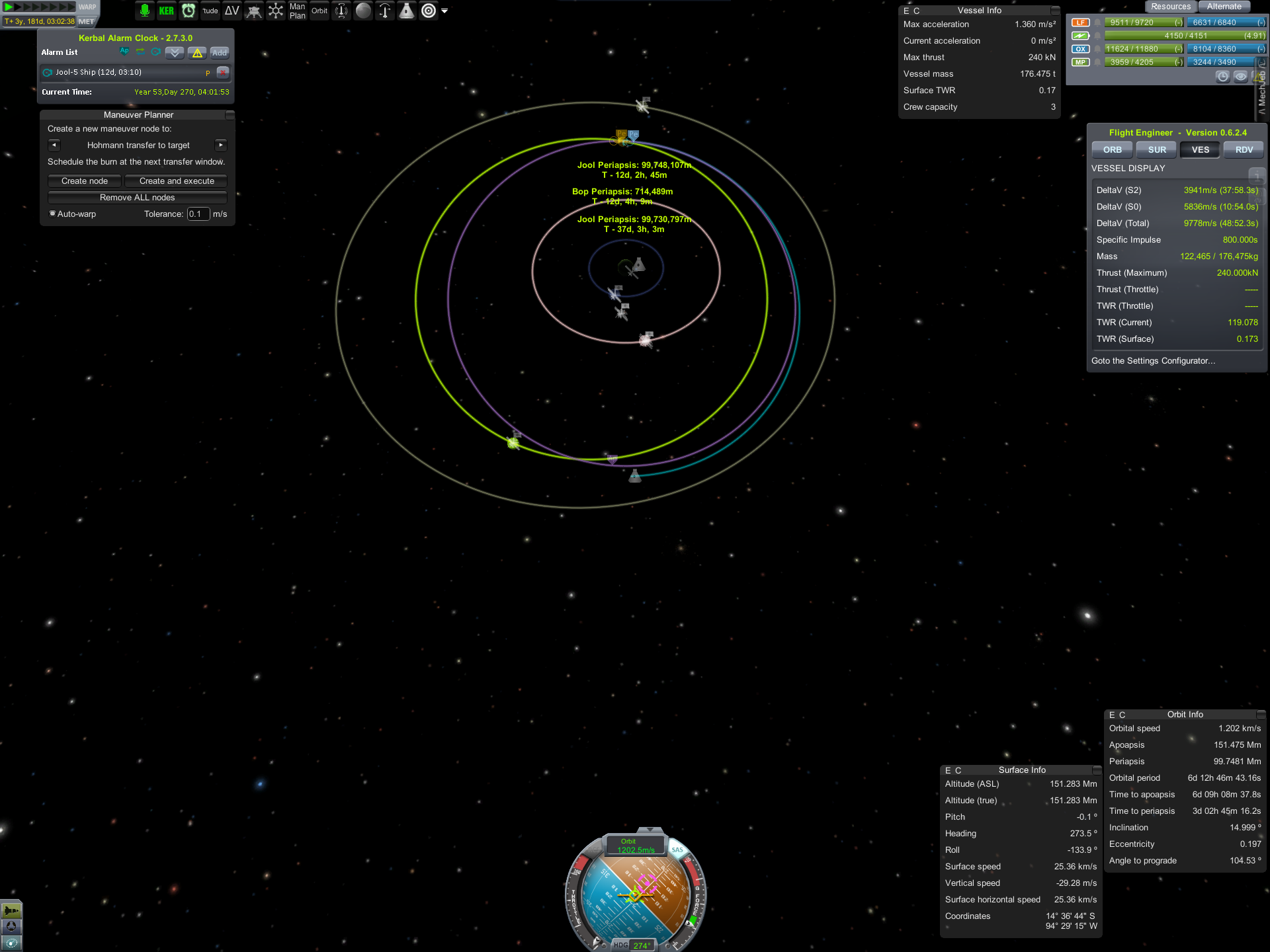Toggle the alarm bell for OX resource

point(1097,49)
